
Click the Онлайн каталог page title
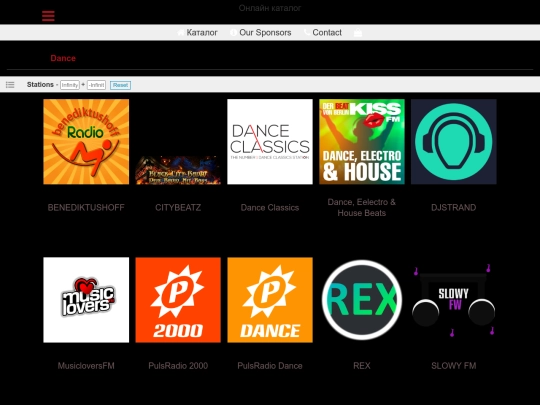pos(270,8)
